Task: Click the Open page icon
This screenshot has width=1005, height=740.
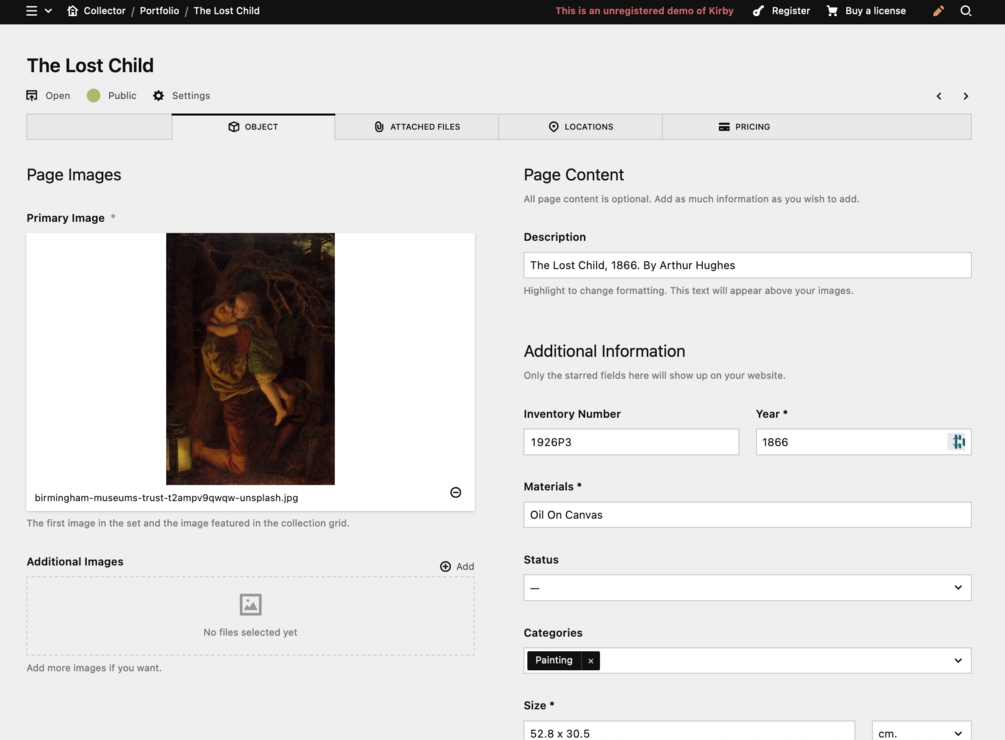Action: click(x=31, y=95)
